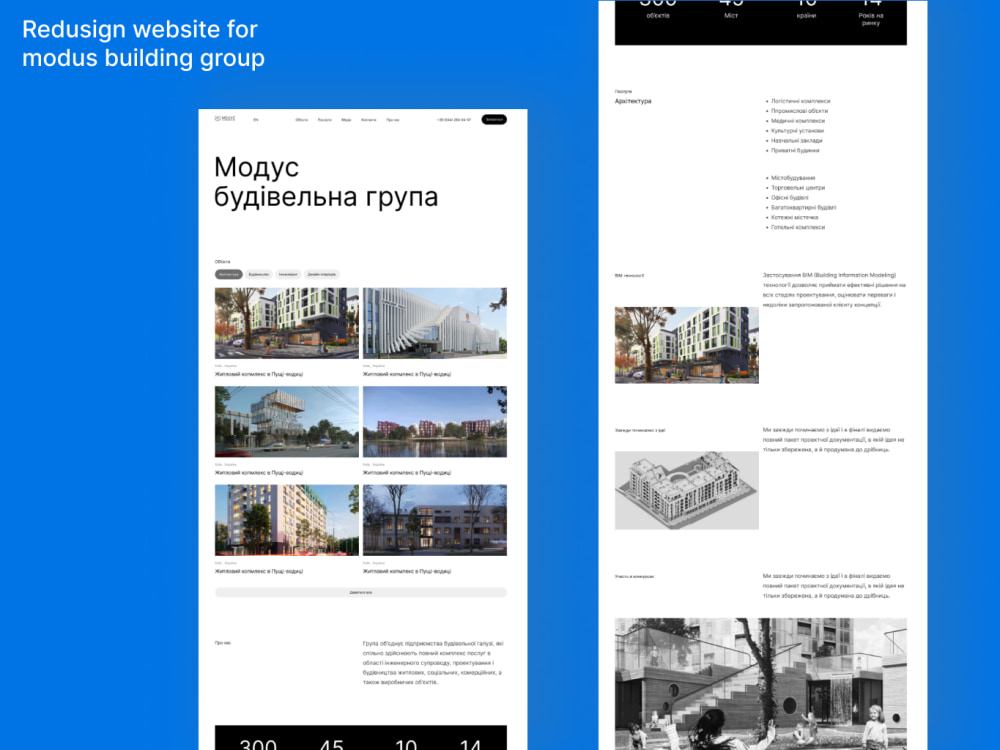Click the 'Промислові об'єкти' list item

798,111
